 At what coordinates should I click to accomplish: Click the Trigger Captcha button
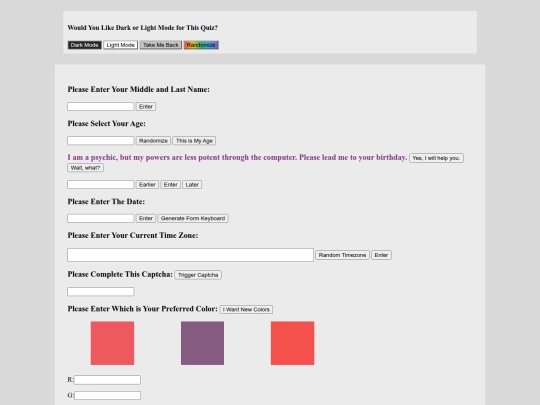tap(198, 275)
